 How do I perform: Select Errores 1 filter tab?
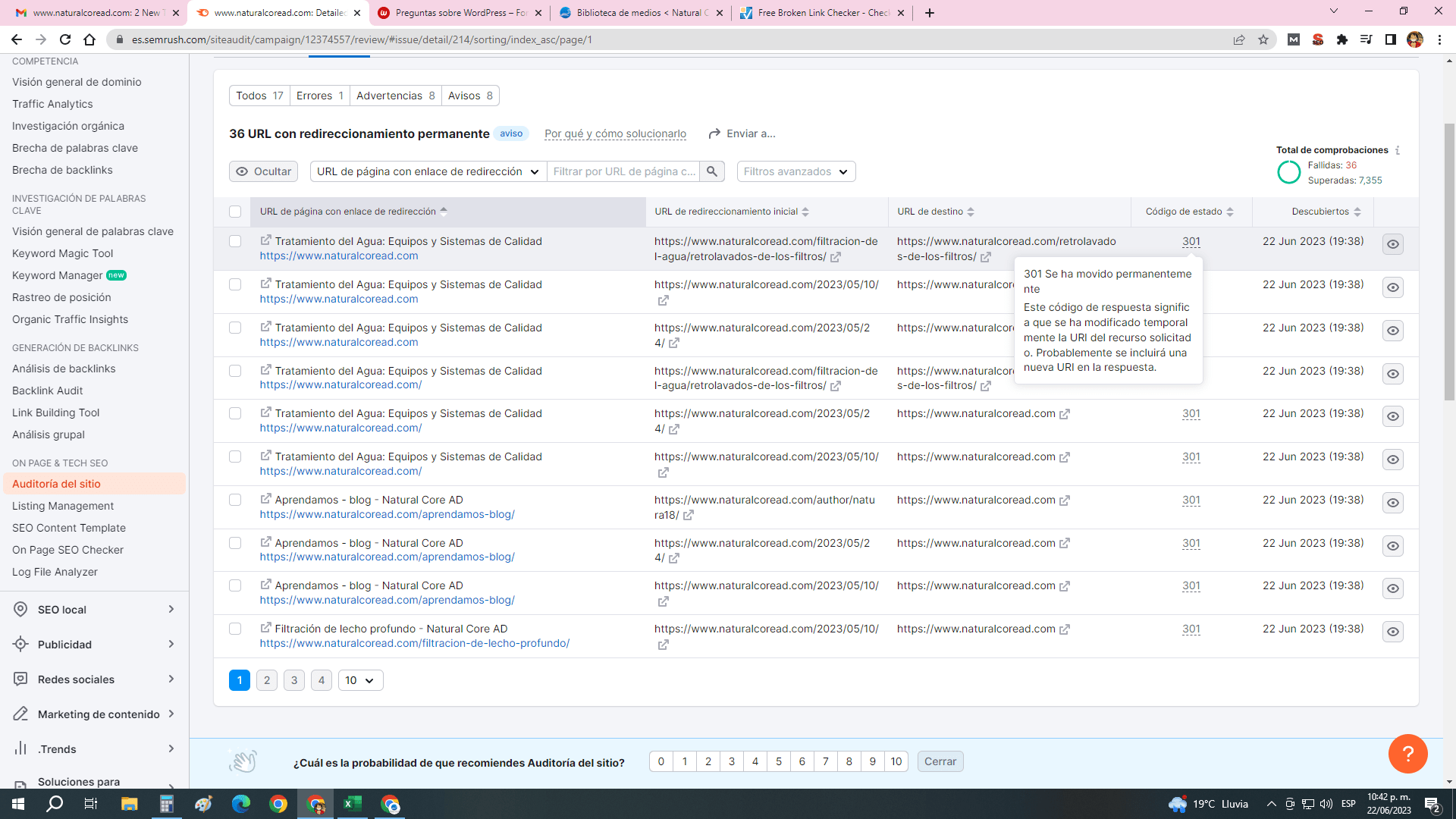point(320,96)
